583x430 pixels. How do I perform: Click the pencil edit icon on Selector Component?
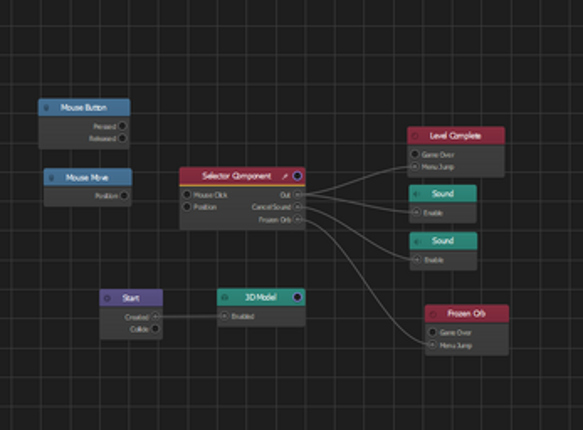[x=285, y=177]
